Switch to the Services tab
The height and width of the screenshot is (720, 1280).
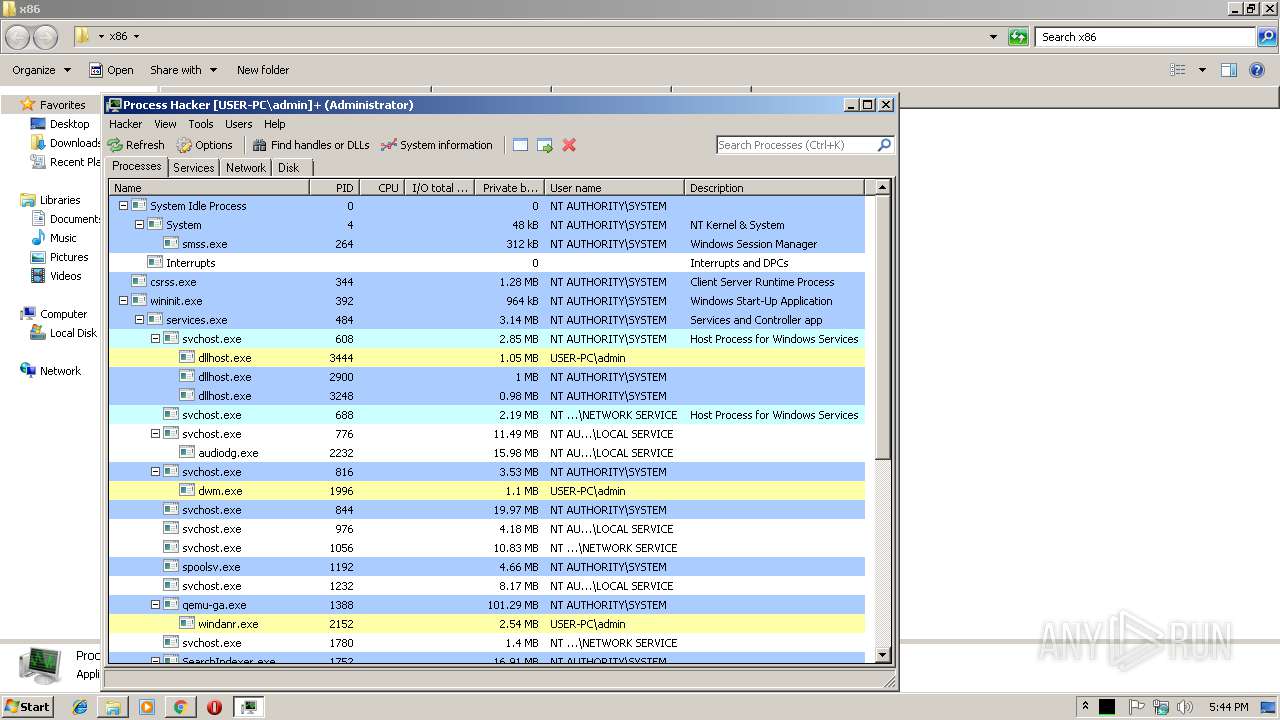194,168
